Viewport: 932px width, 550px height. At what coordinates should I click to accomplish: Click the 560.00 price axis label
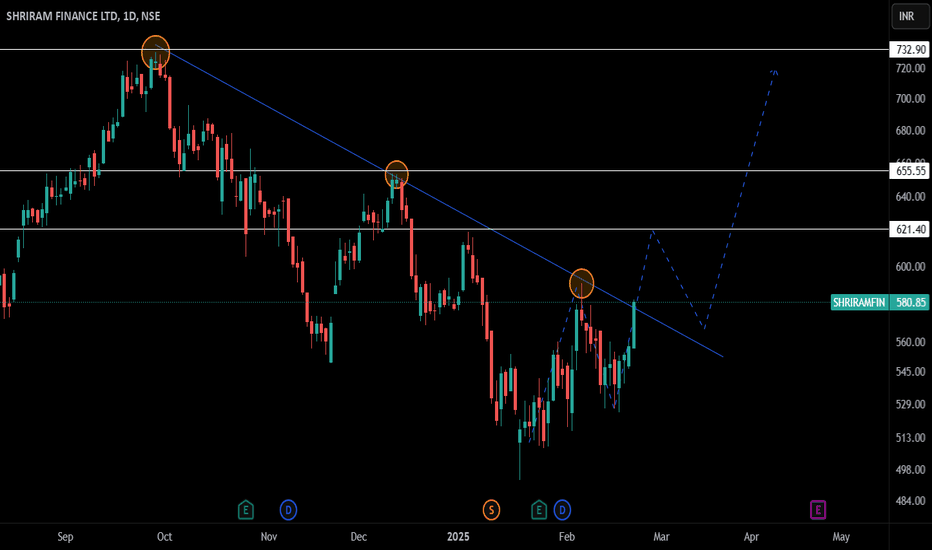click(x=911, y=342)
